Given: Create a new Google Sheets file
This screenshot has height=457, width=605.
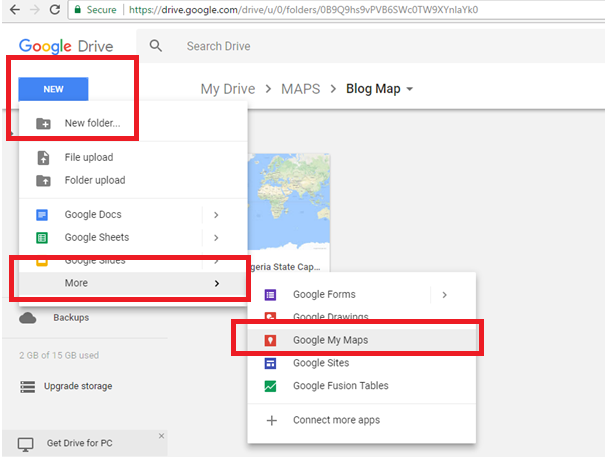Looking at the screenshot, I should point(97,237).
